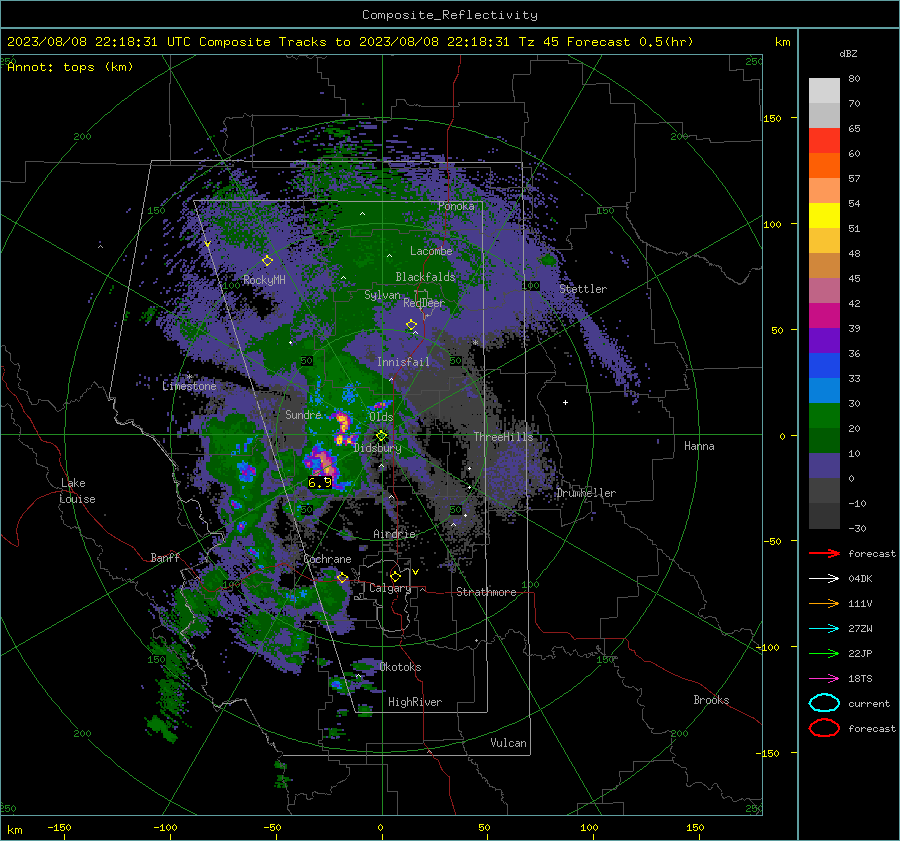Click the Olds city label

[381, 417]
